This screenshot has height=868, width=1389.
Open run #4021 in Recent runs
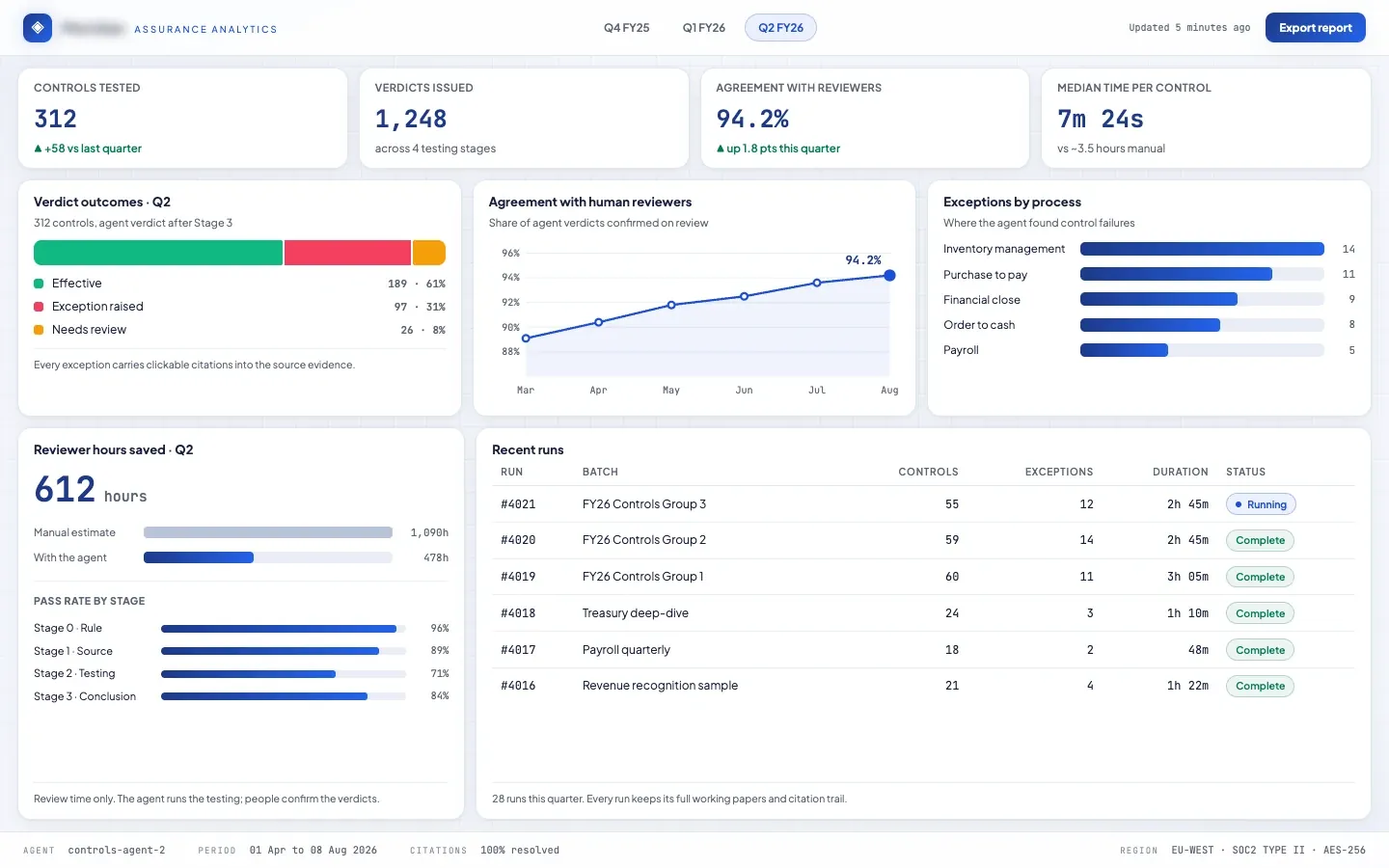click(923, 504)
